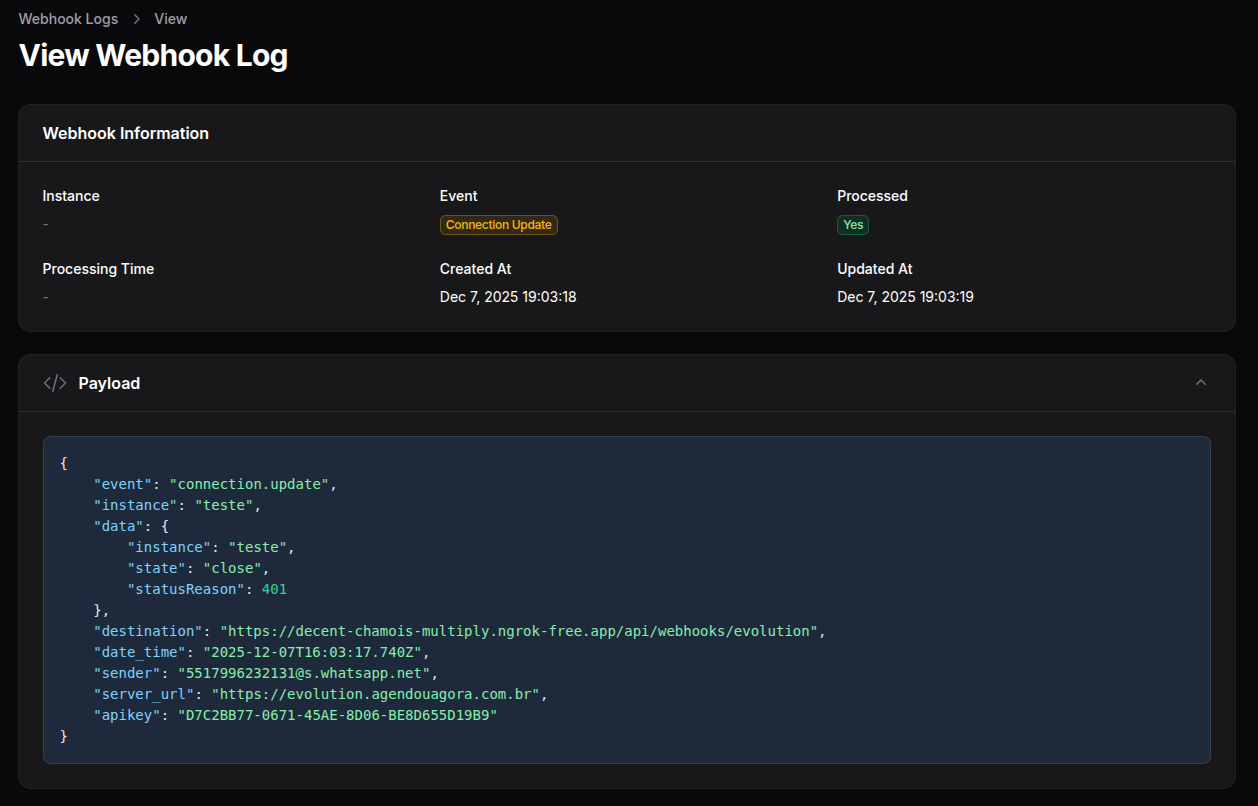1258x806 pixels.
Task: Click the Updated At timestamp
Action: (905, 296)
